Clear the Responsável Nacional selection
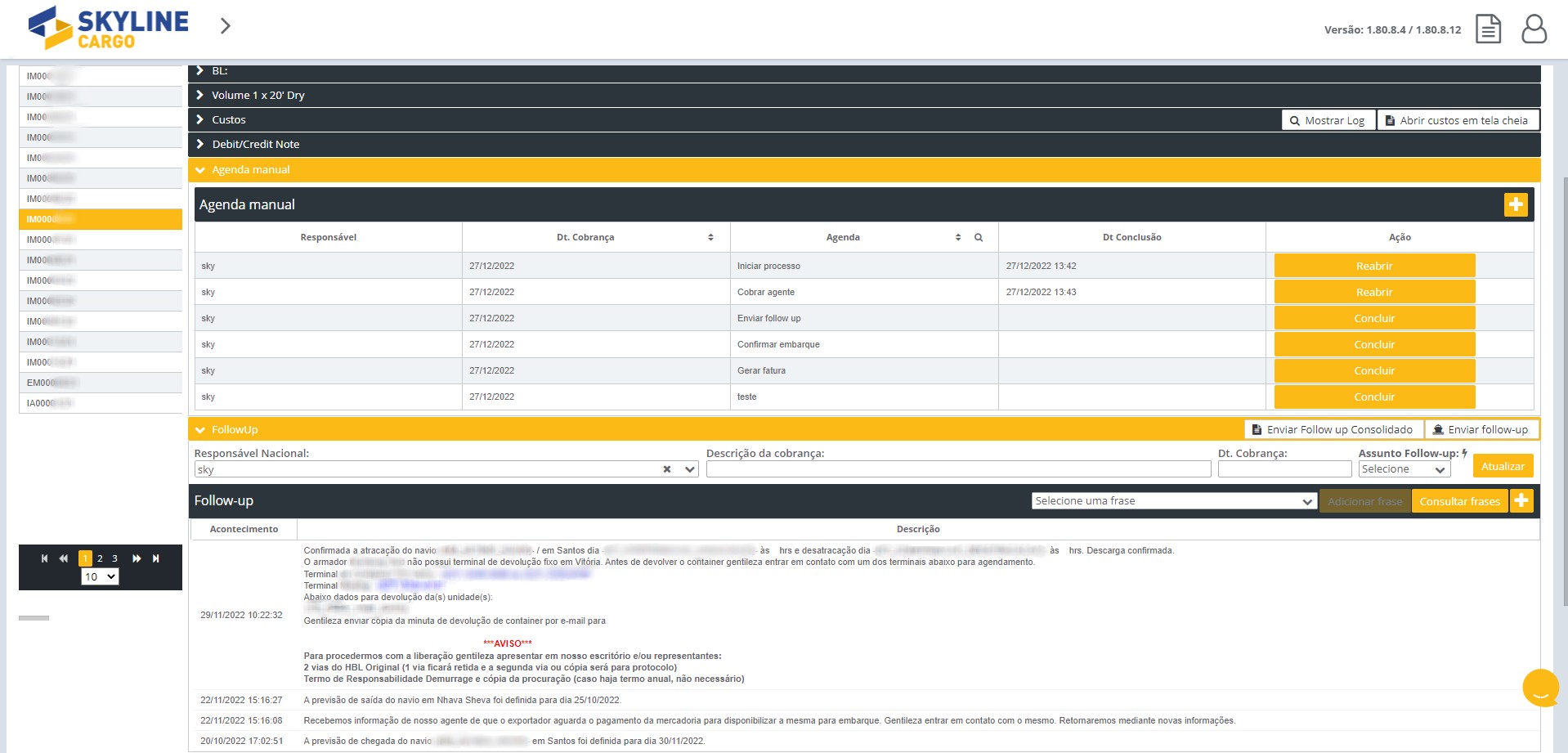The image size is (1568, 753). click(x=667, y=469)
